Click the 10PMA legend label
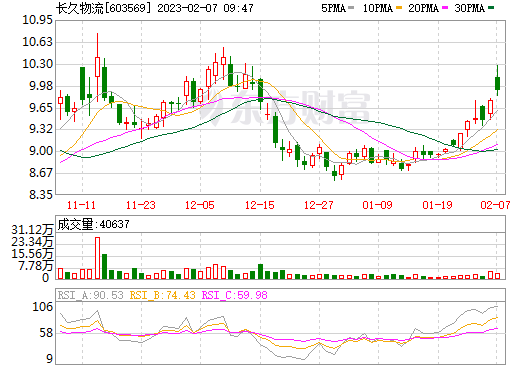Viewport: 520px width, 365px height. tap(378, 8)
